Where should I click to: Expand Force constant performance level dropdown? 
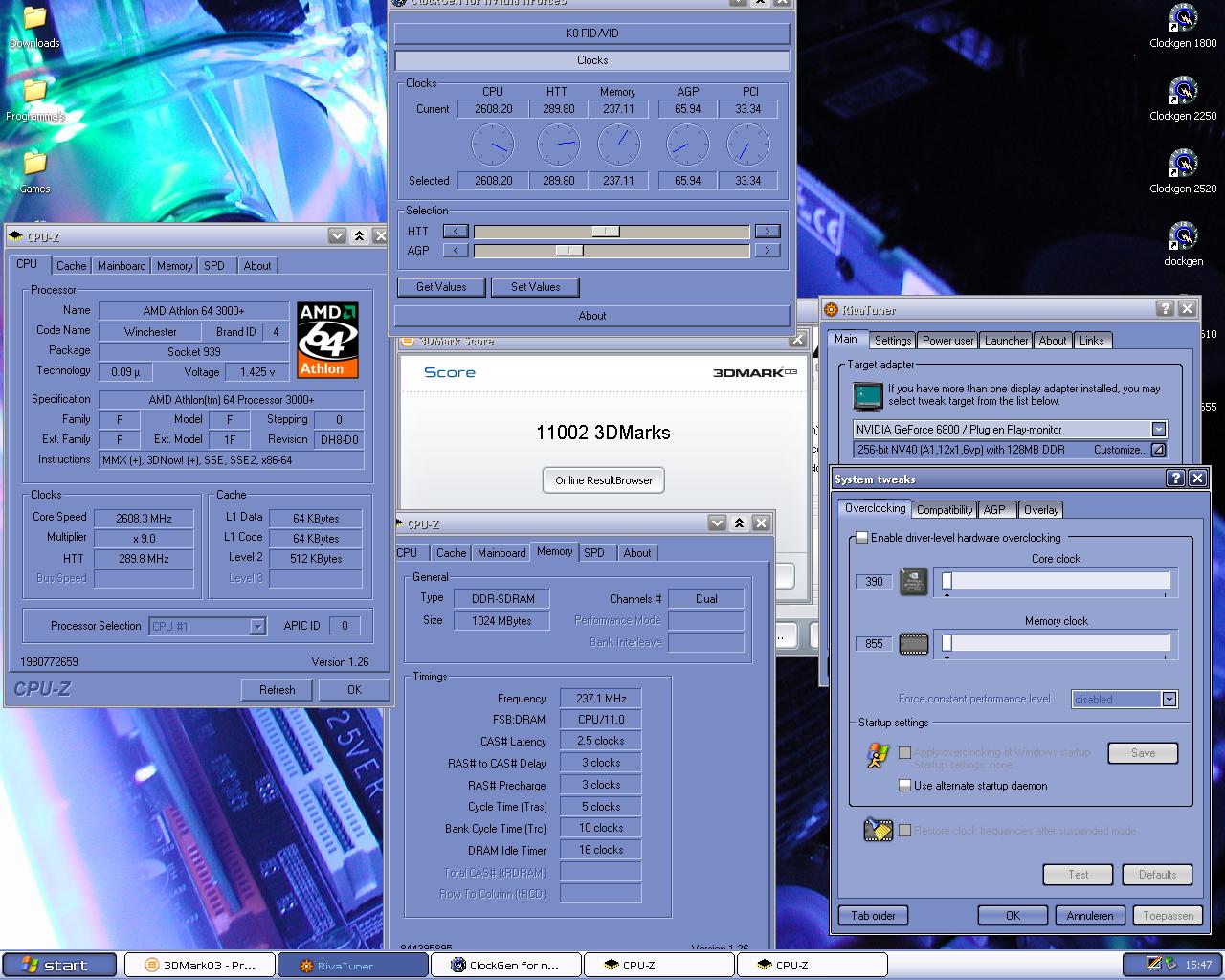[x=1169, y=700]
